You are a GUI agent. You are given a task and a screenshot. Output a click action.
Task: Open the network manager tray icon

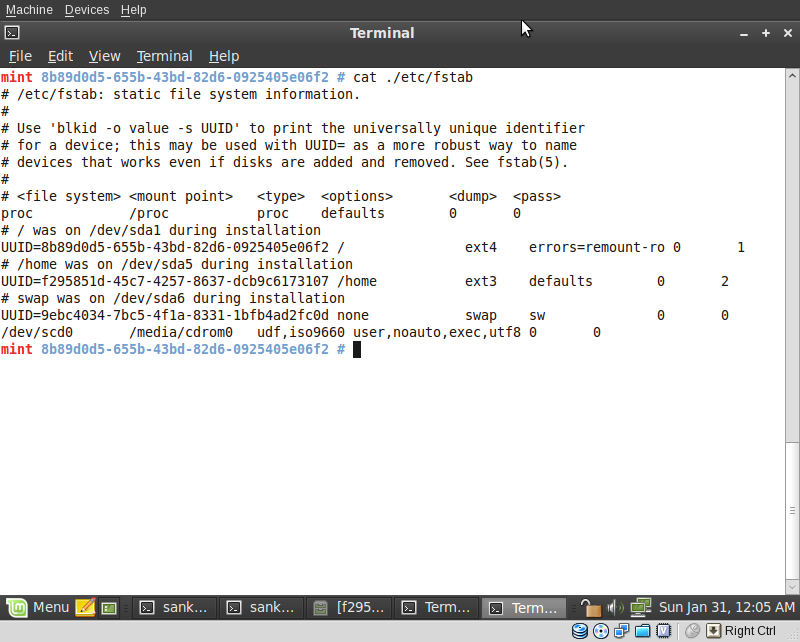tap(640, 606)
